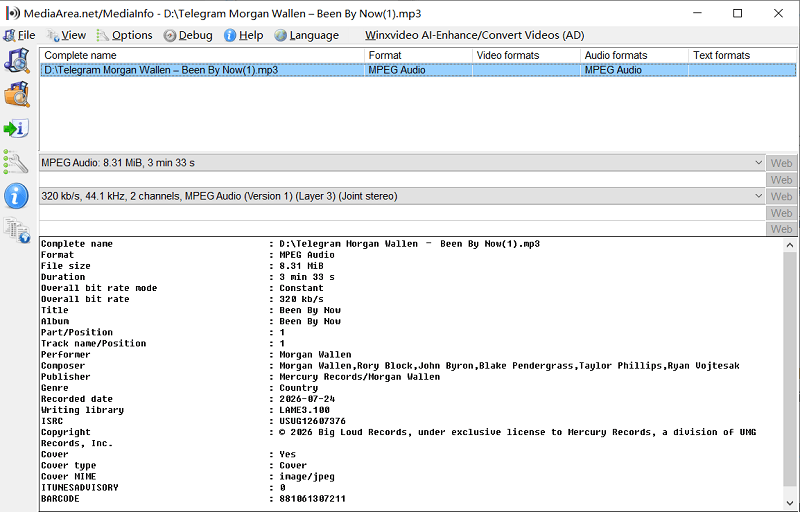This screenshot has height=512, width=800.
Task: Click the Open Folder sidebar icon
Action: (17, 94)
